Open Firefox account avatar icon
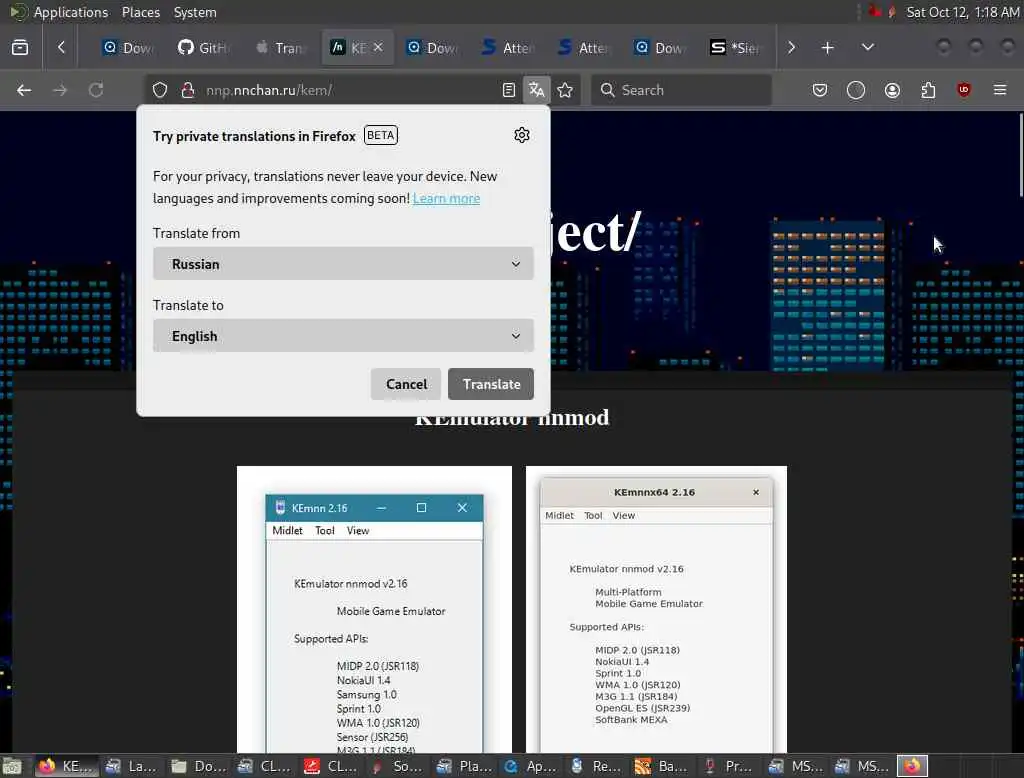 point(892,90)
